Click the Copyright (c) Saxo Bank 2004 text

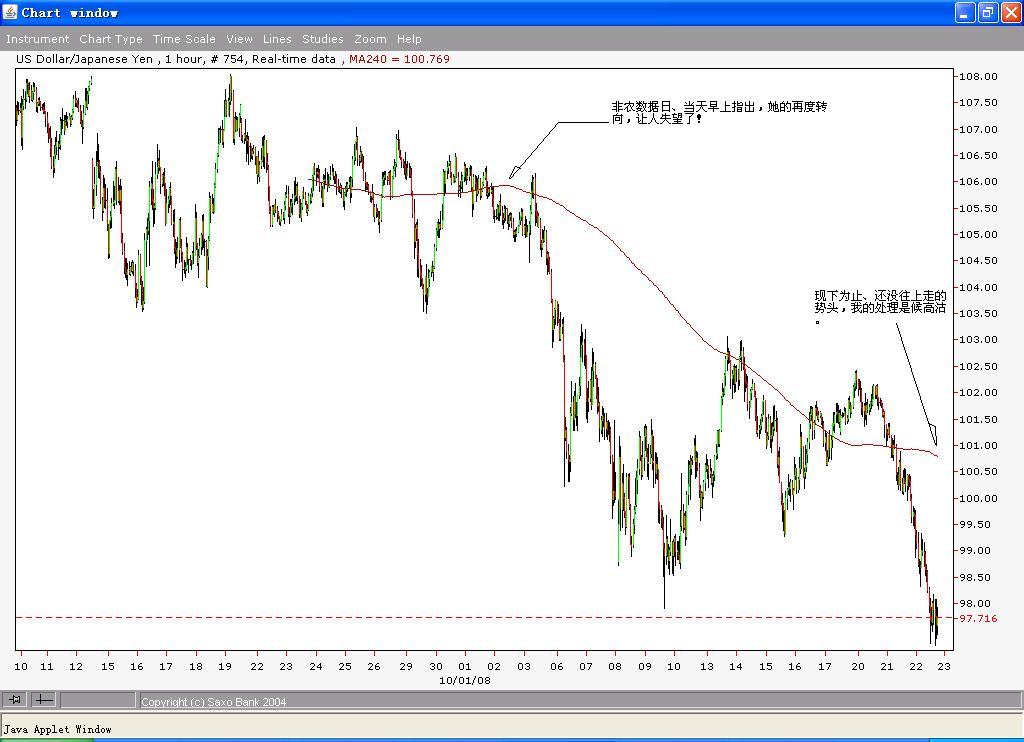[x=214, y=702]
